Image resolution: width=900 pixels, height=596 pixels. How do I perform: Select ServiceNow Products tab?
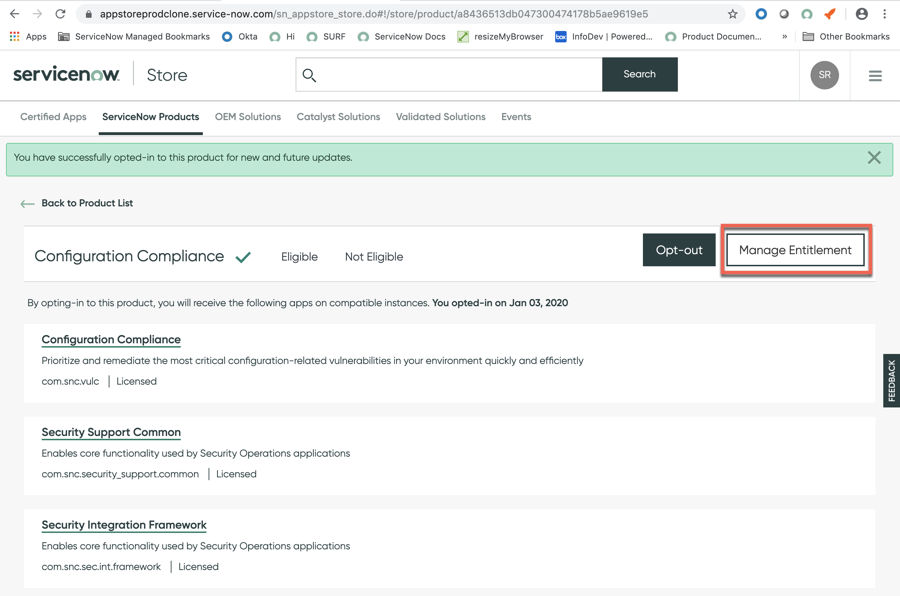(150, 117)
